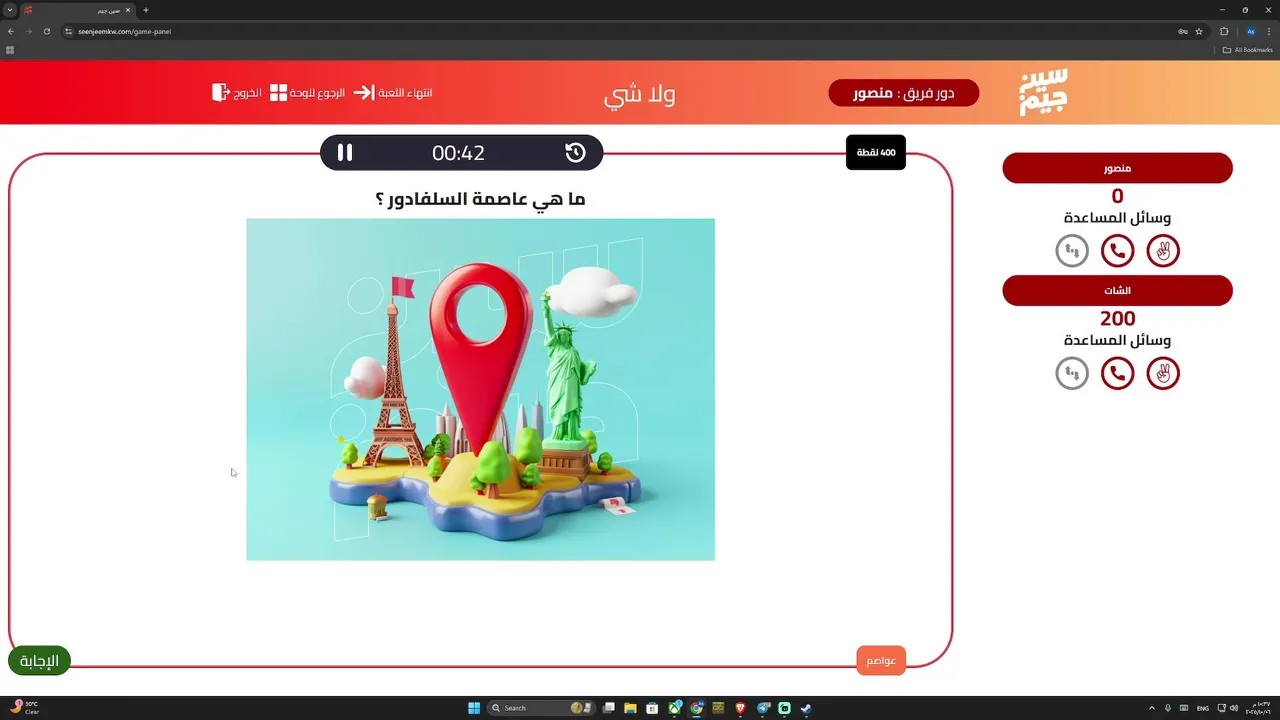The image size is (1280, 720).
Task: Open the Chrome three-dot menu
Action: coord(1269,31)
